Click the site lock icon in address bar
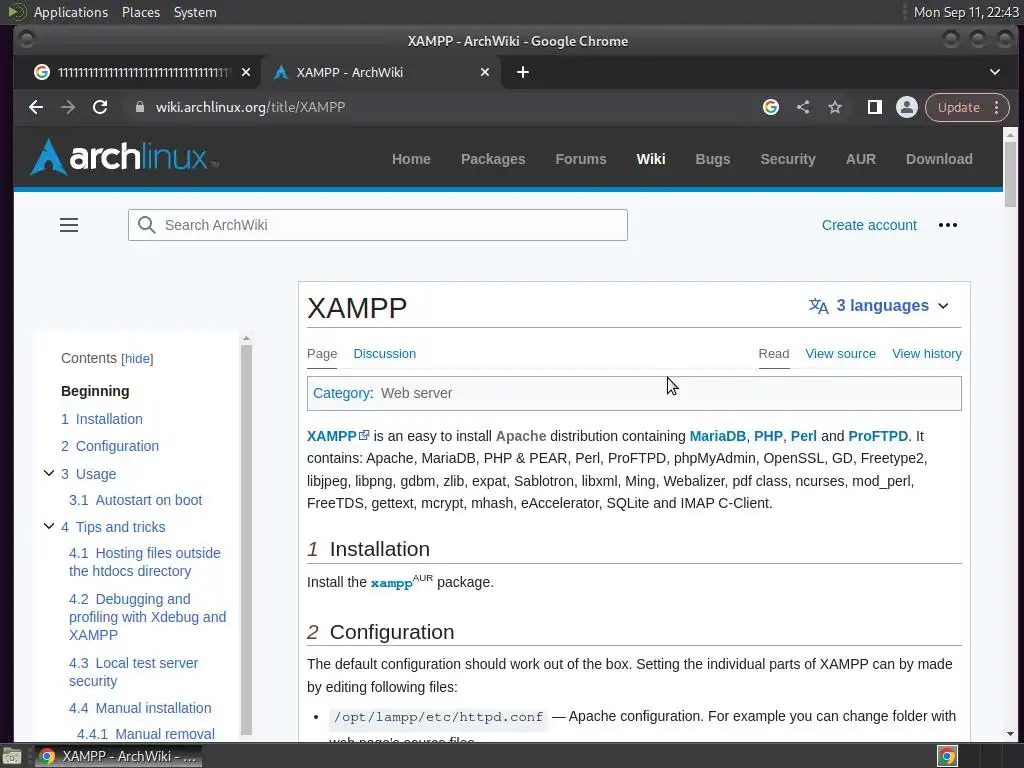This screenshot has height=768, width=1024. point(140,107)
